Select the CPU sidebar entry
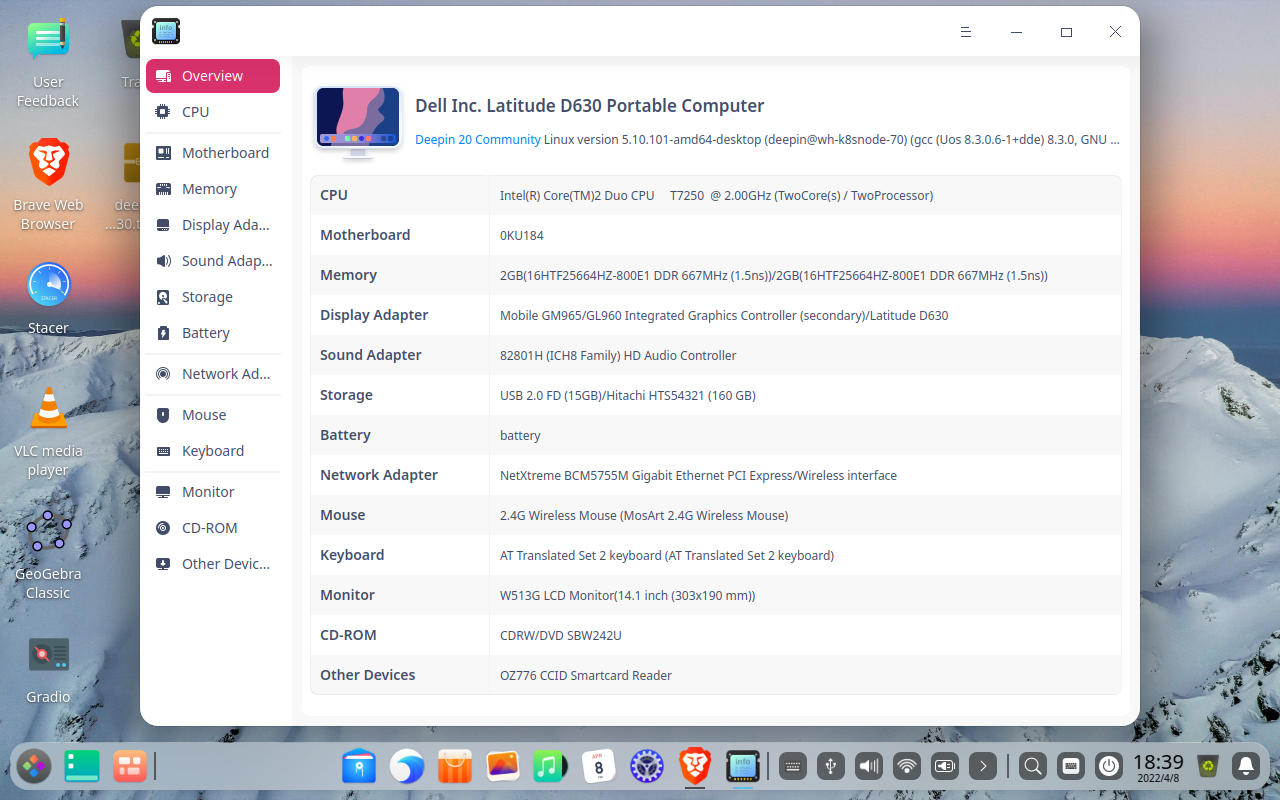1280x800 pixels. click(x=213, y=112)
